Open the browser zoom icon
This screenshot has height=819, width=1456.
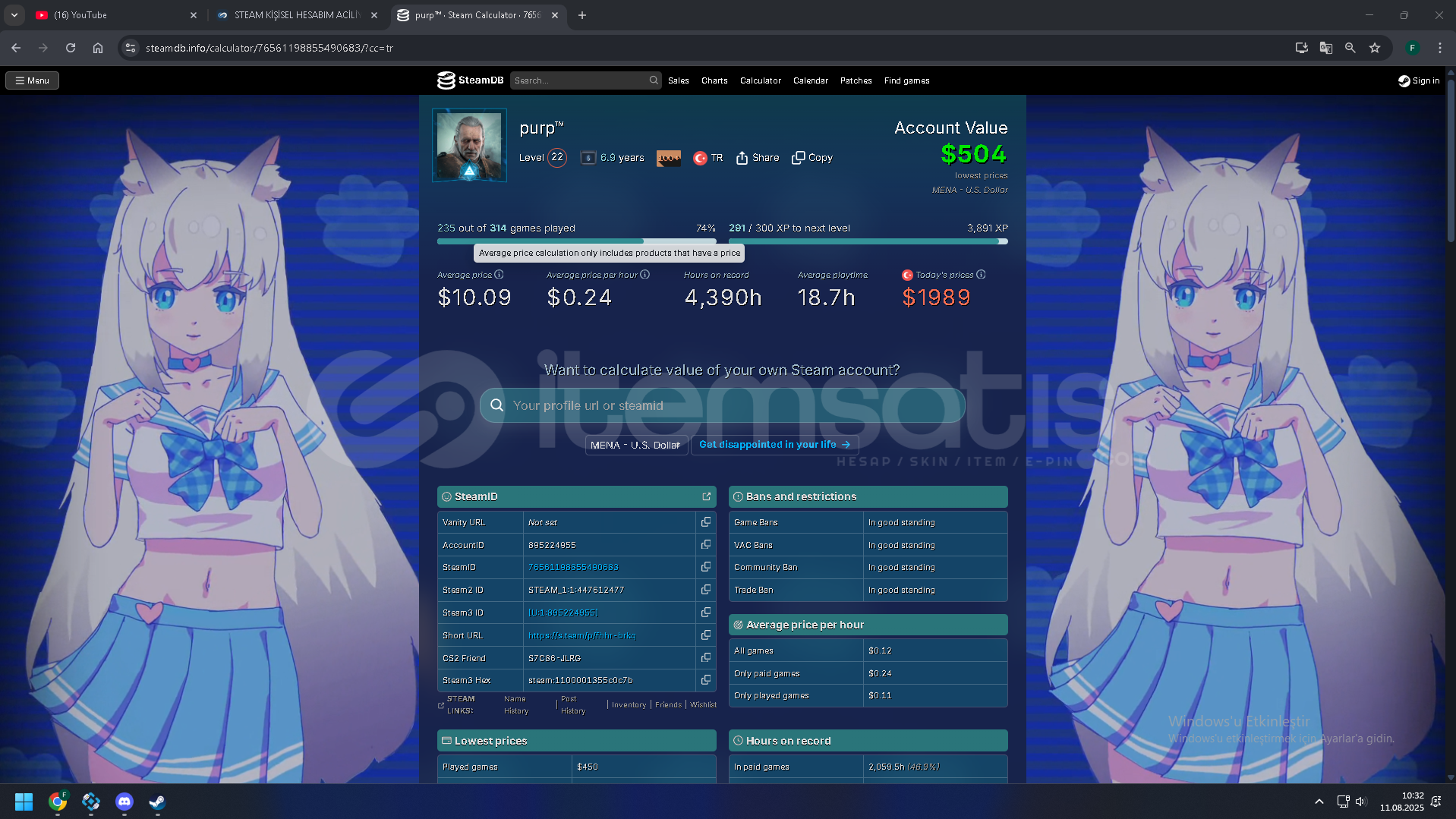tap(1350, 48)
